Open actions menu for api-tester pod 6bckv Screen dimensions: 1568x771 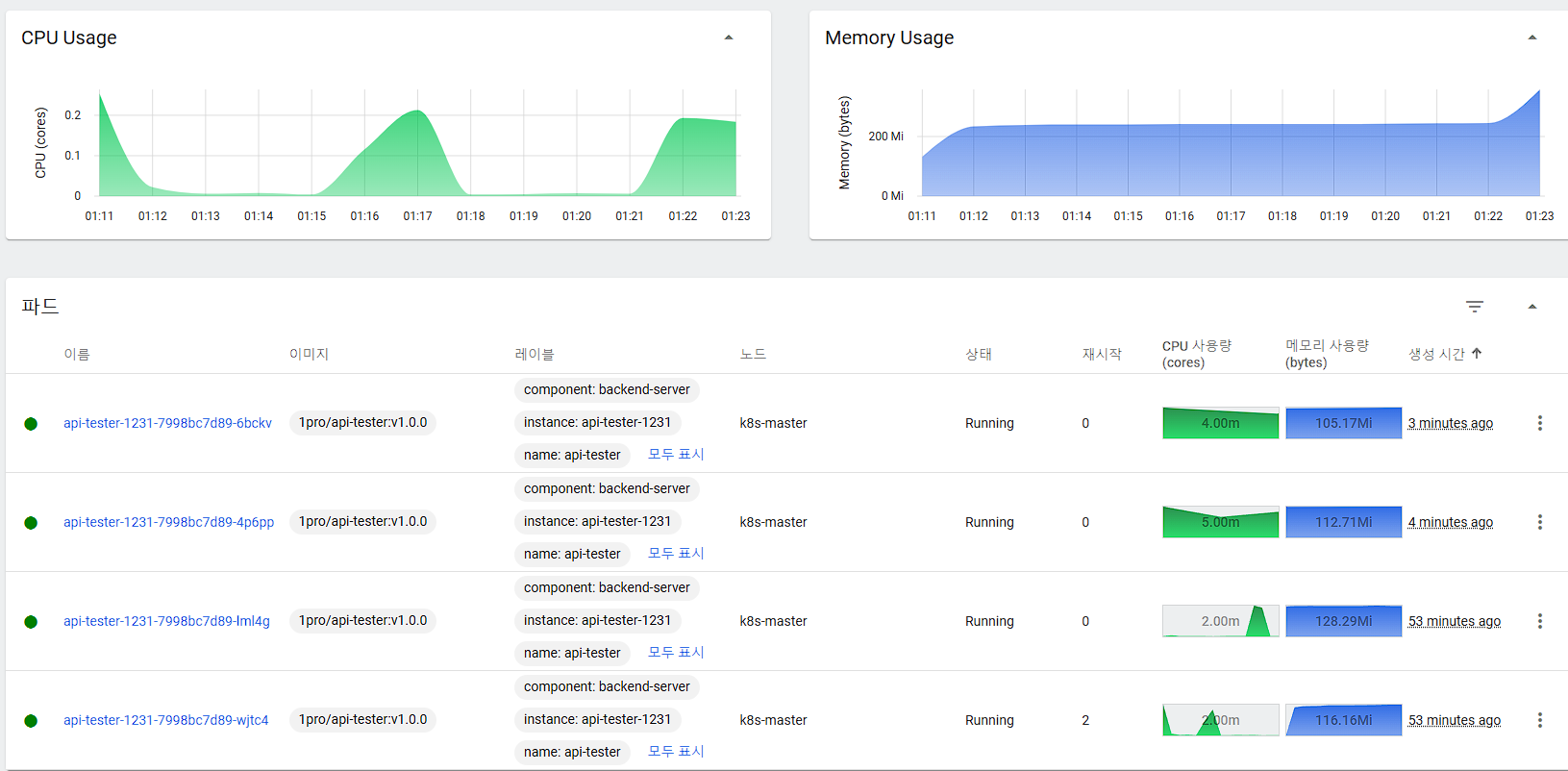tap(1539, 423)
